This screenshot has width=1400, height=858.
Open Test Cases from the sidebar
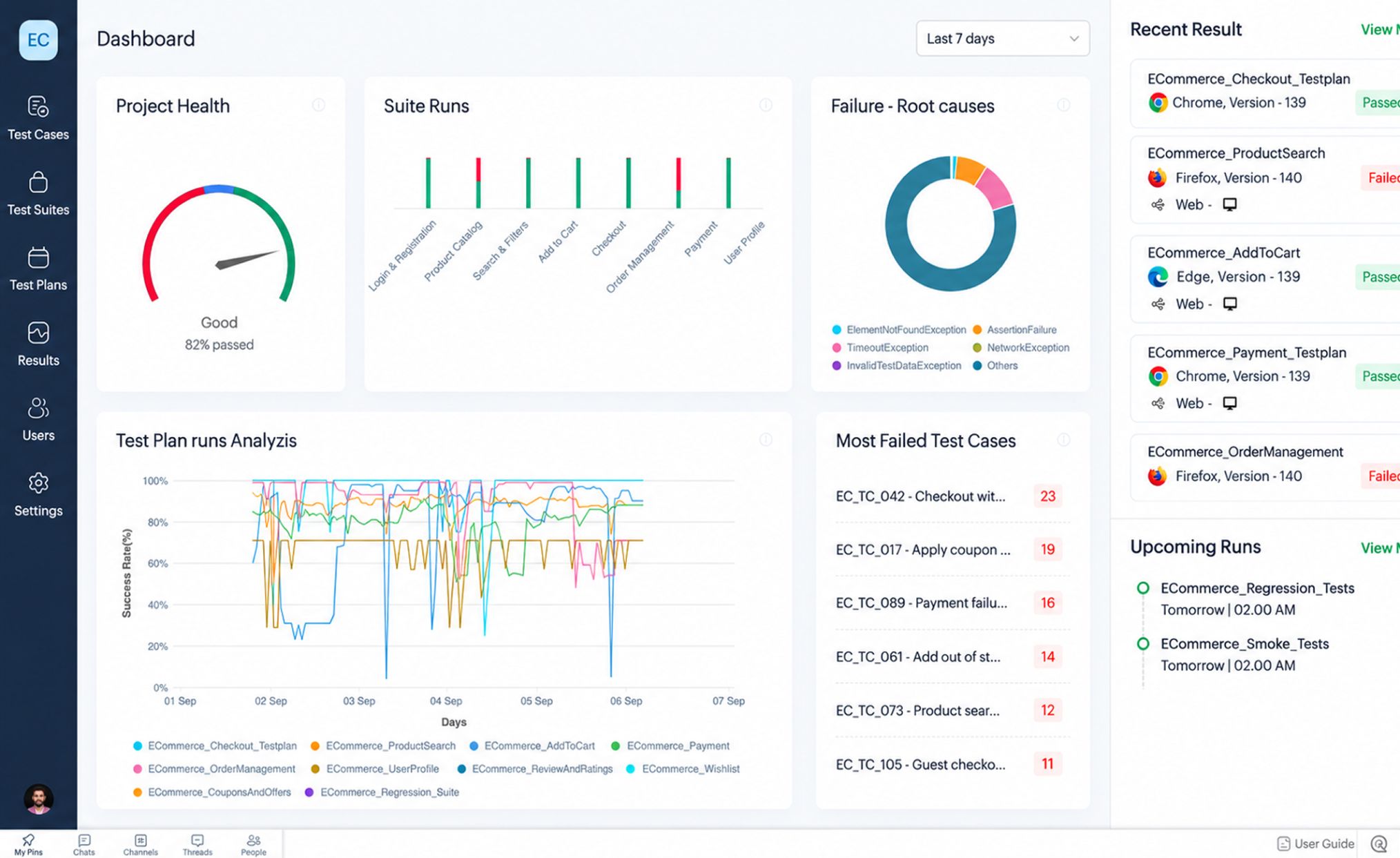click(x=38, y=119)
